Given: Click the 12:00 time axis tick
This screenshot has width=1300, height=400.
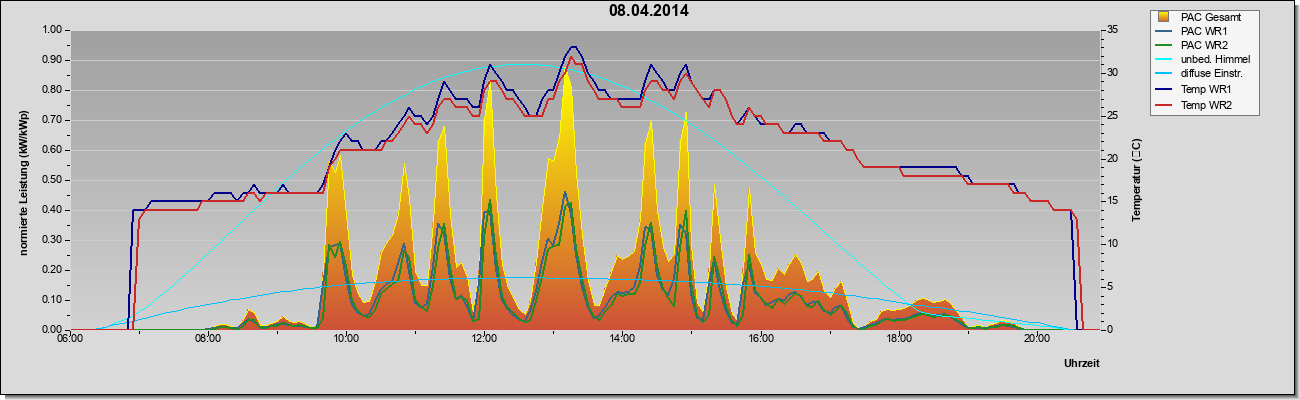Looking at the screenshot, I should coord(485,339).
